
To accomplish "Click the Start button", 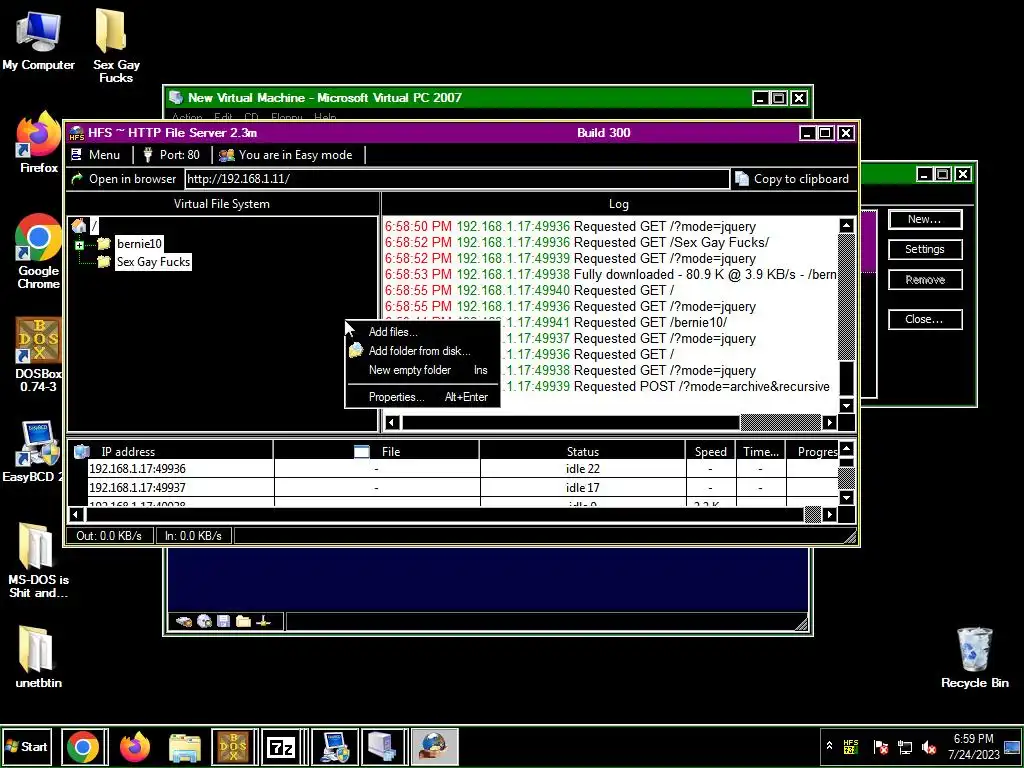I will coord(27,746).
